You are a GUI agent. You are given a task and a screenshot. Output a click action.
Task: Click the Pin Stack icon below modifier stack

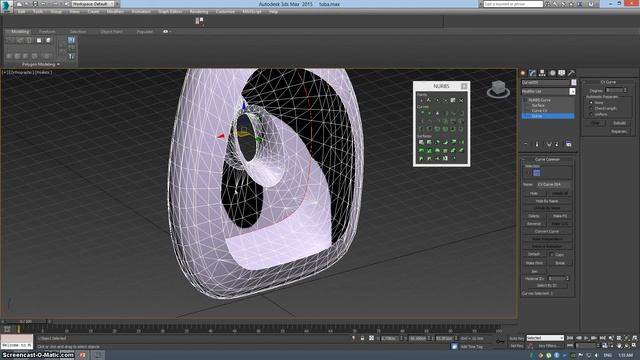pyautogui.click(x=526, y=144)
